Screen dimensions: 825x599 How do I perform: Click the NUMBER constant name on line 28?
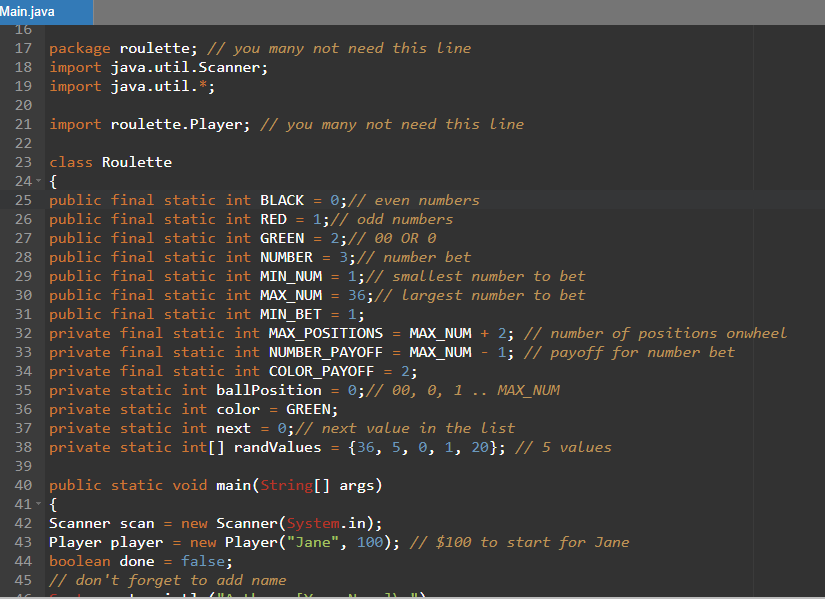point(286,257)
